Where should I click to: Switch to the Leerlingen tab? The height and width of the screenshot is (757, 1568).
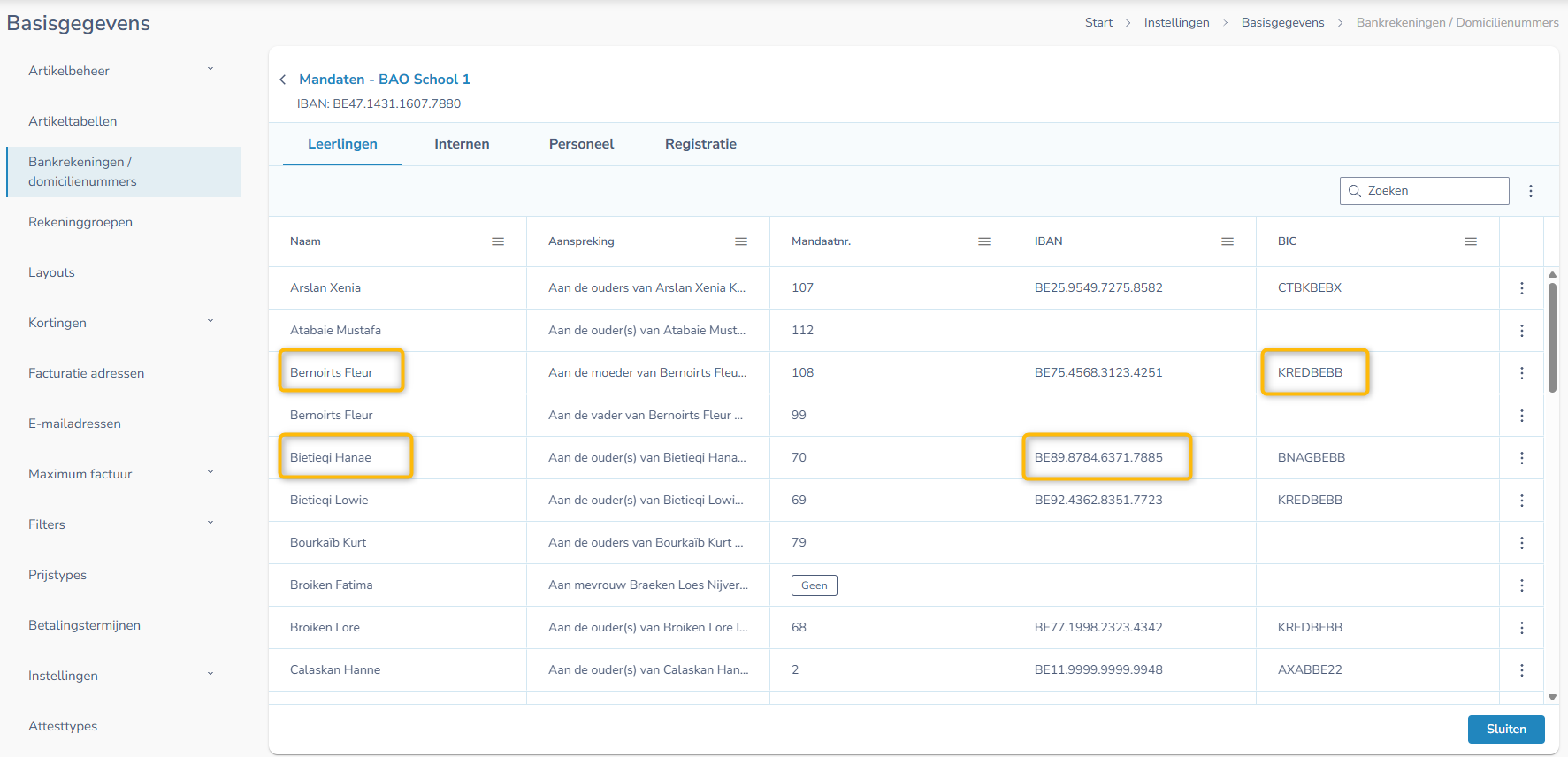click(x=342, y=144)
